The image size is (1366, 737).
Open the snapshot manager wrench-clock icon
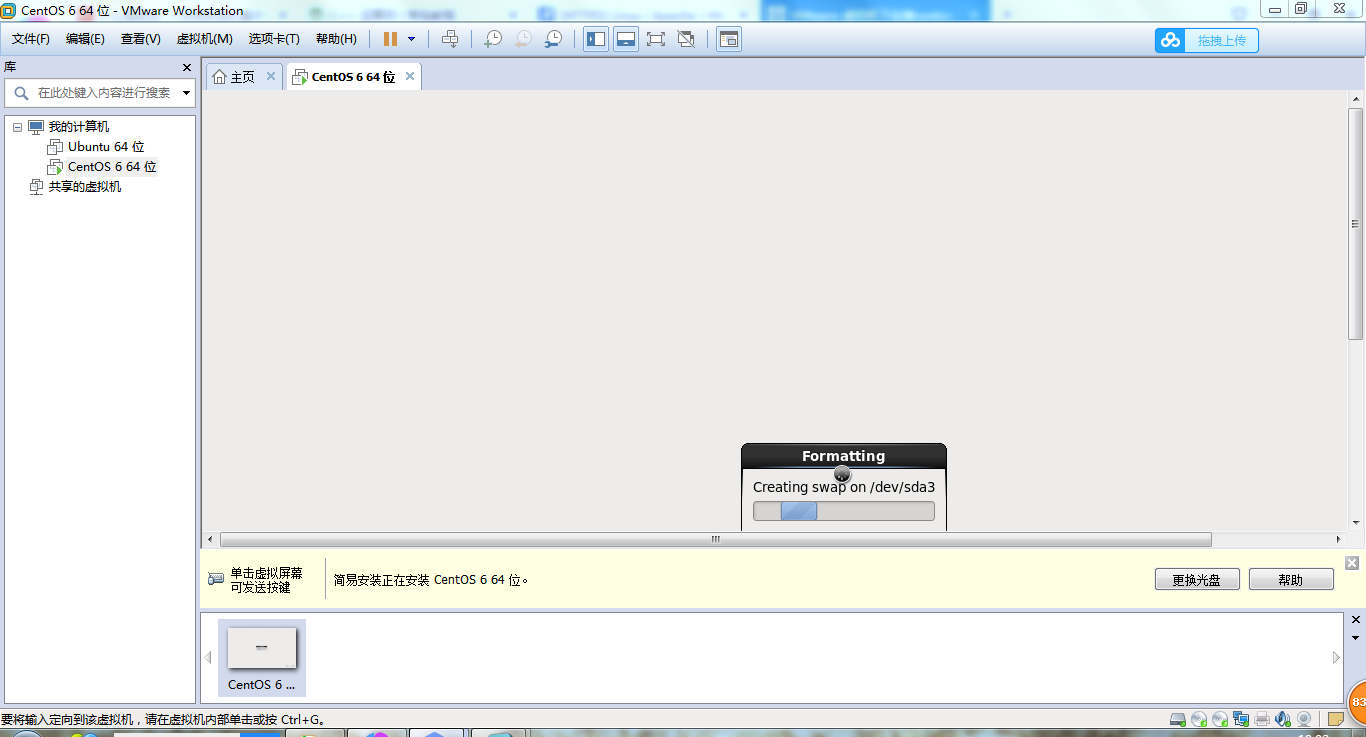(553, 39)
